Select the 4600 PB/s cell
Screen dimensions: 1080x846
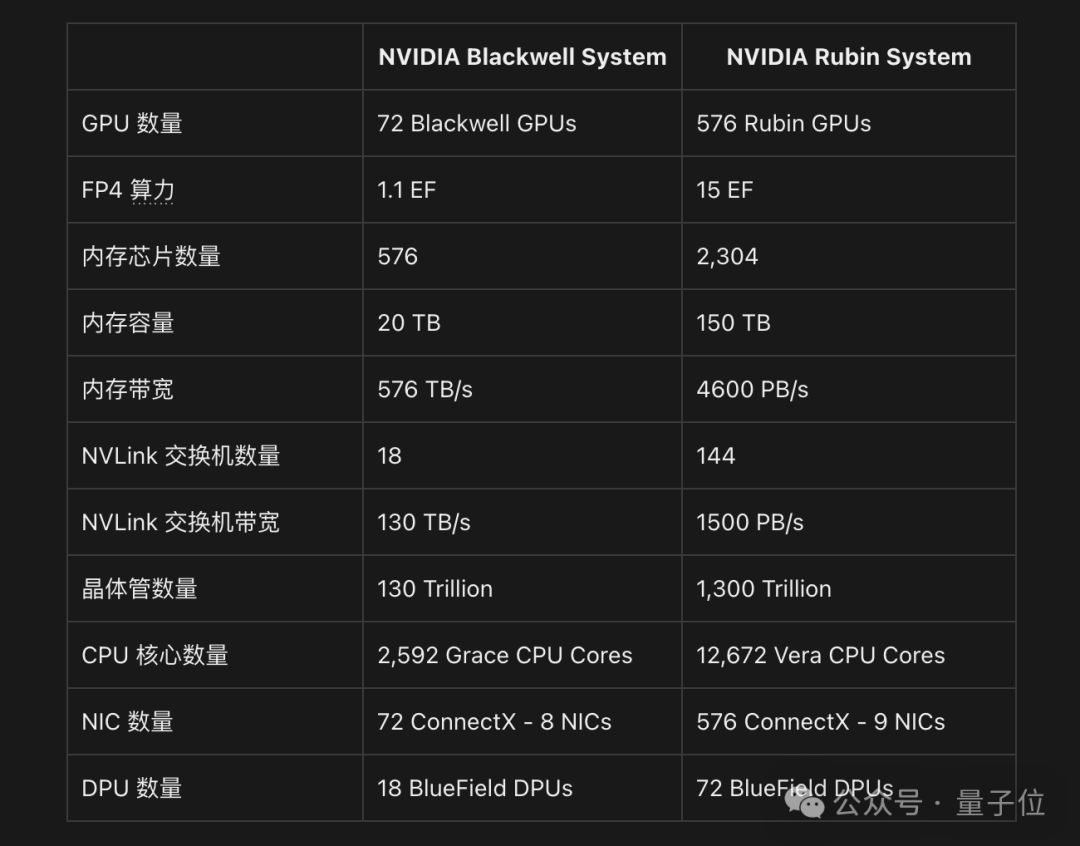(x=752, y=389)
